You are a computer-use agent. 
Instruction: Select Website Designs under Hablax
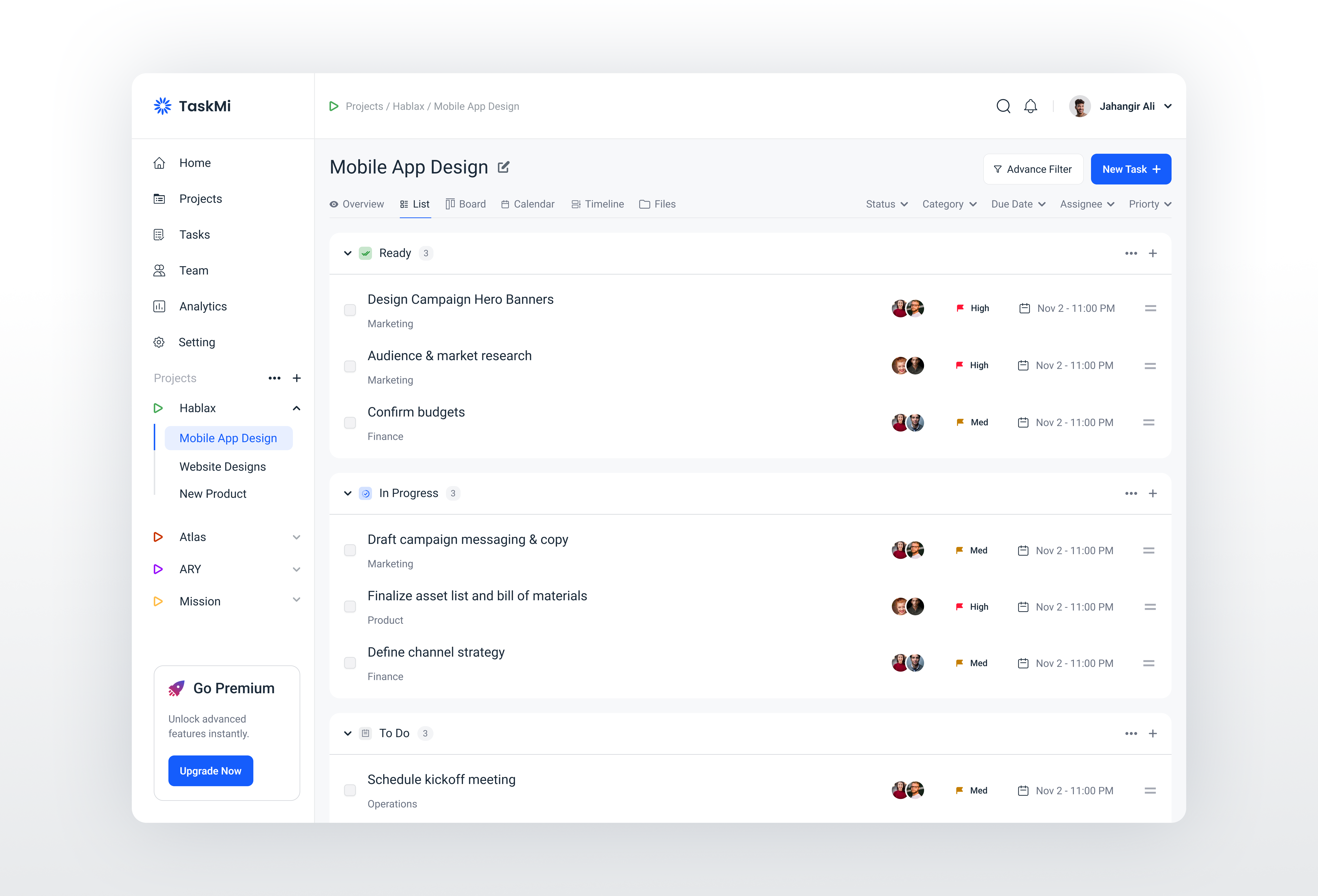point(222,466)
